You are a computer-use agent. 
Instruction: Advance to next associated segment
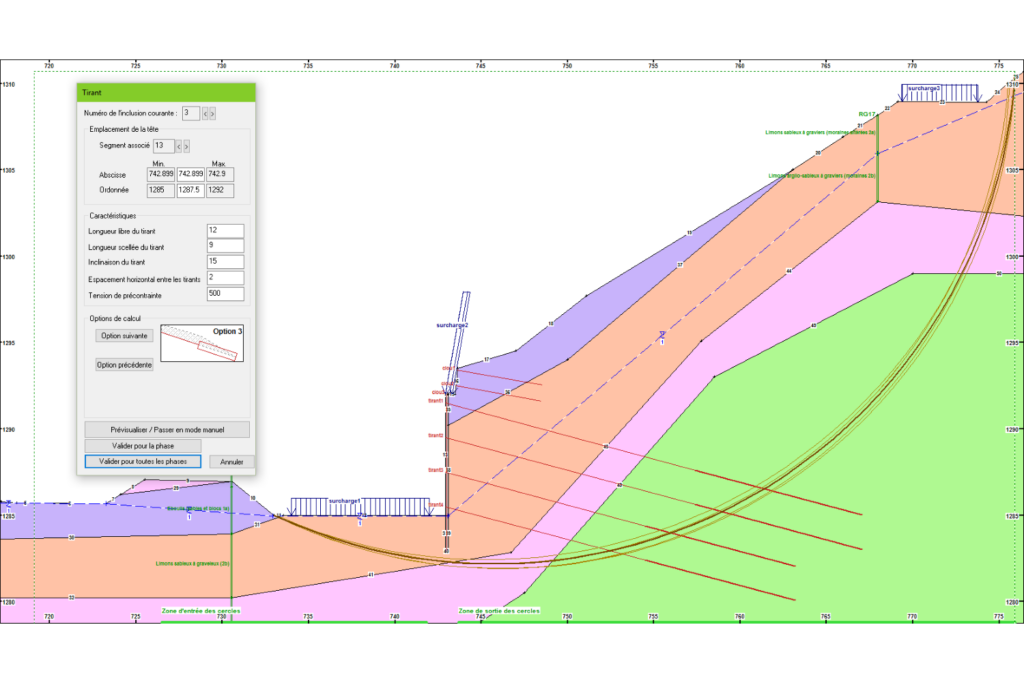(x=187, y=146)
